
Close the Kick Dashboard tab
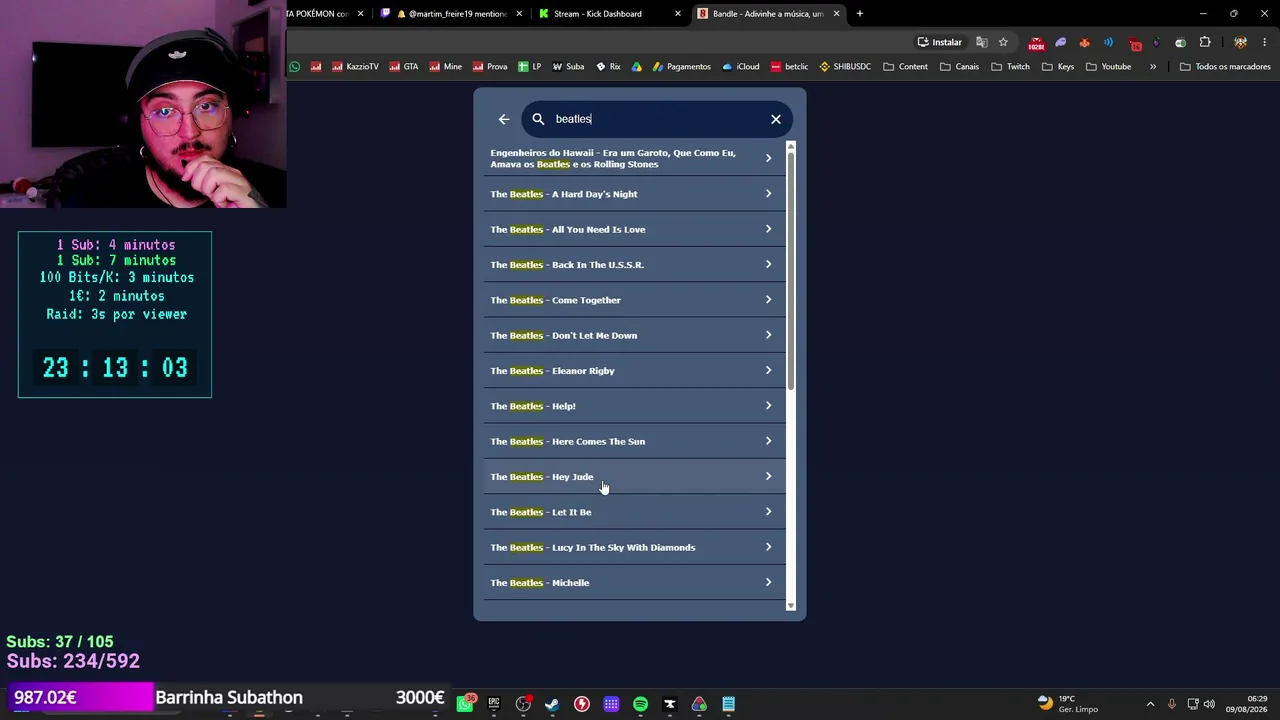[678, 14]
